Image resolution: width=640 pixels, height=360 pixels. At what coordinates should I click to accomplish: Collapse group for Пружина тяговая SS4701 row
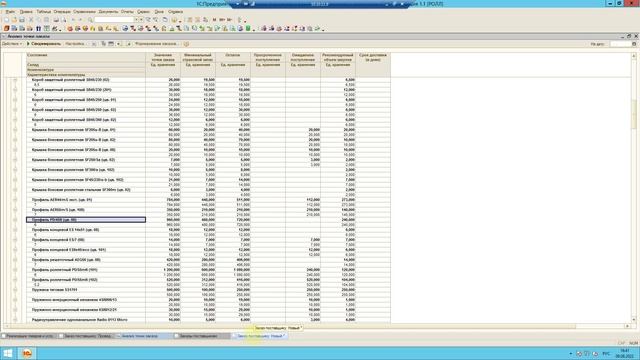click(15, 290)
